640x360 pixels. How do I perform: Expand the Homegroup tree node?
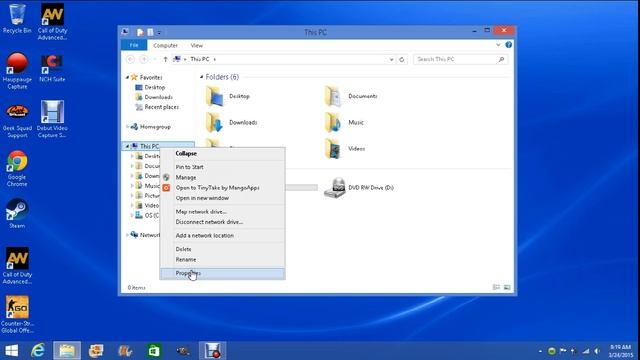127,127
